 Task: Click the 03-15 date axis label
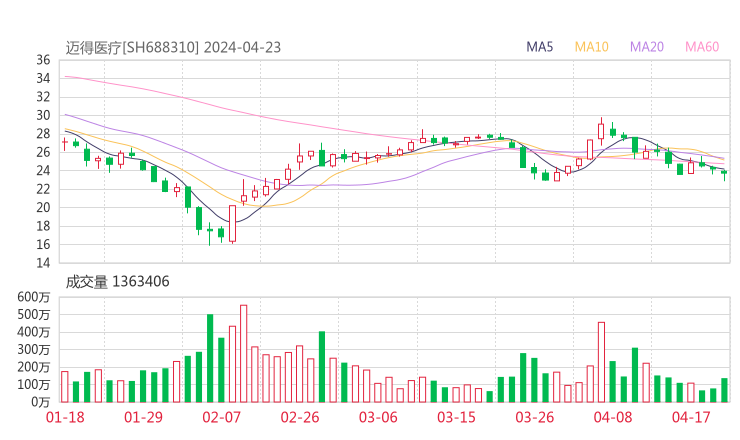pyautogui.click(x=456, y=417)
